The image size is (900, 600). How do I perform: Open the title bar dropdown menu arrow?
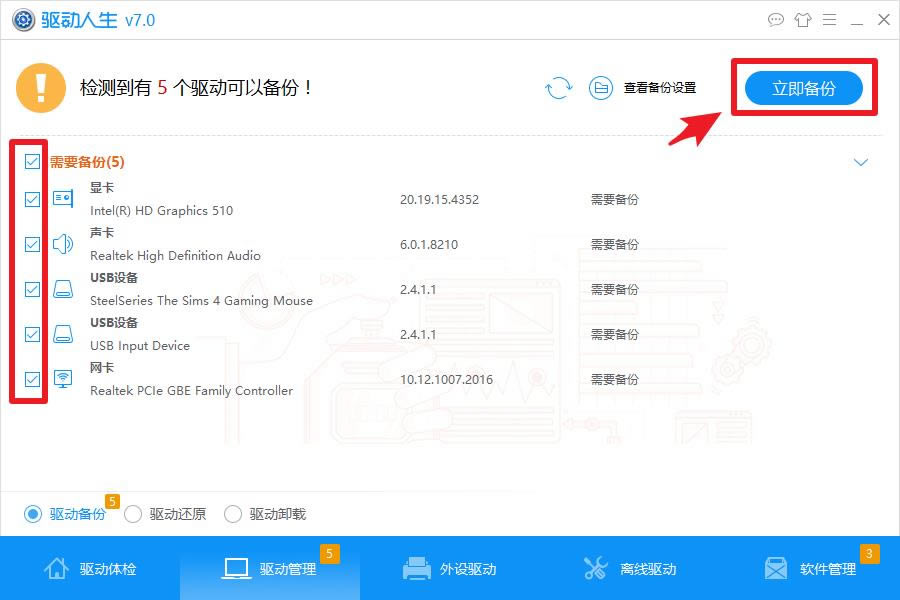[829, 20]
